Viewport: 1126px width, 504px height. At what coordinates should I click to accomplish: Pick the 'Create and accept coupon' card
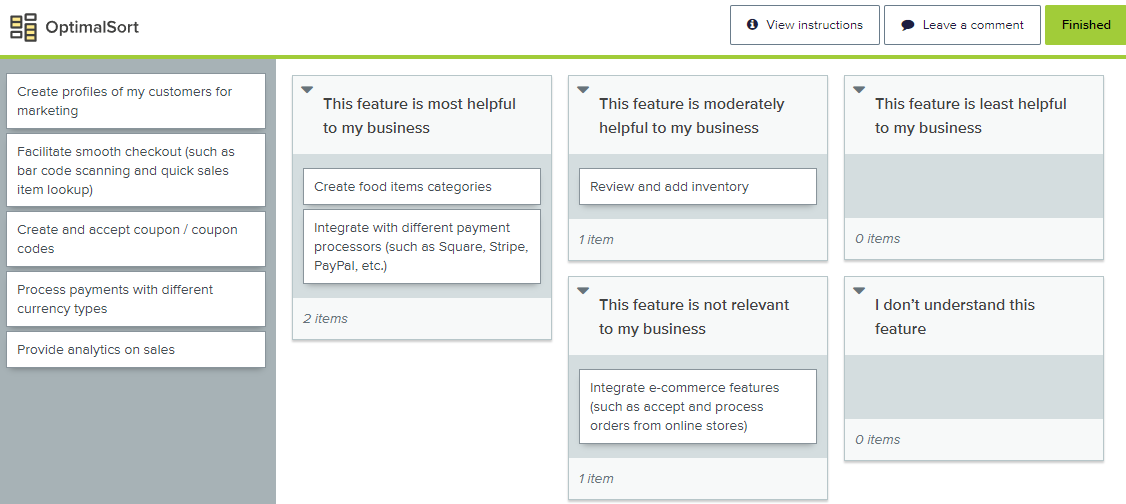pos(136,239)
